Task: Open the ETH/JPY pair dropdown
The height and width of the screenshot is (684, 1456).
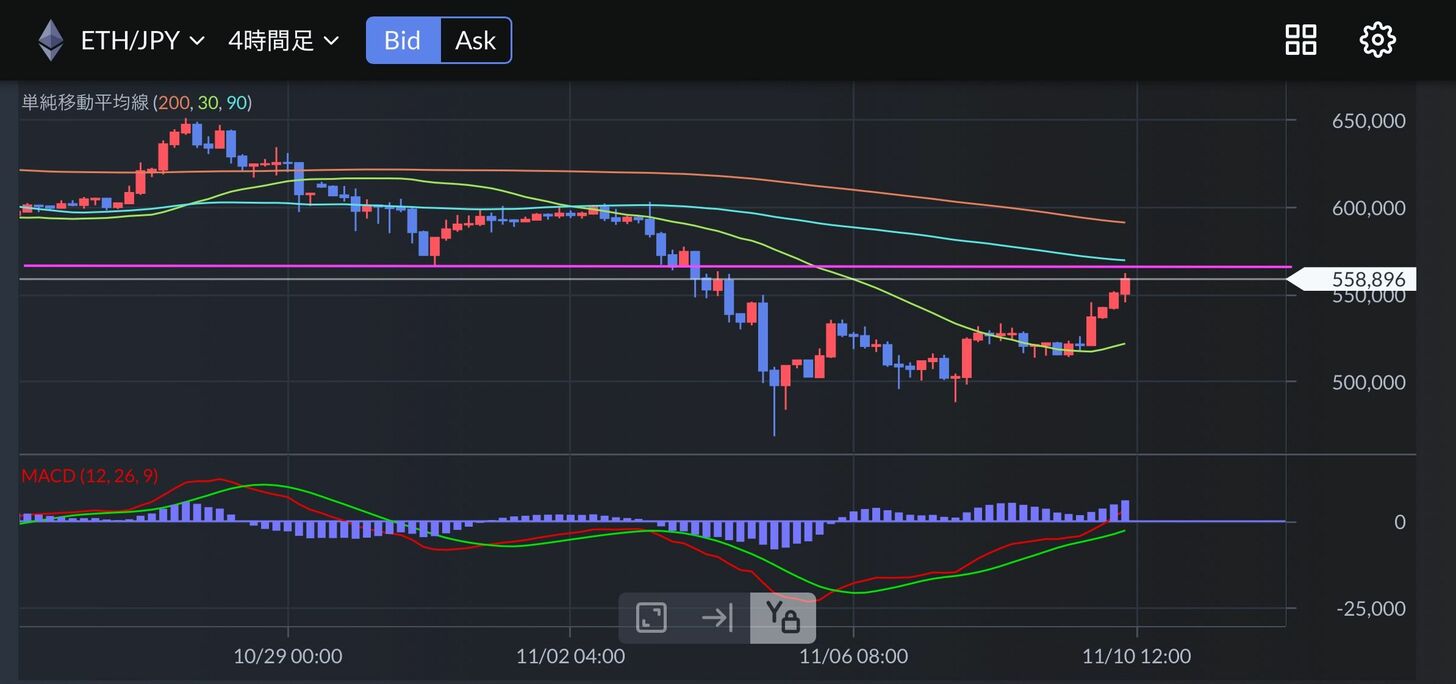Action: point(142,41)
